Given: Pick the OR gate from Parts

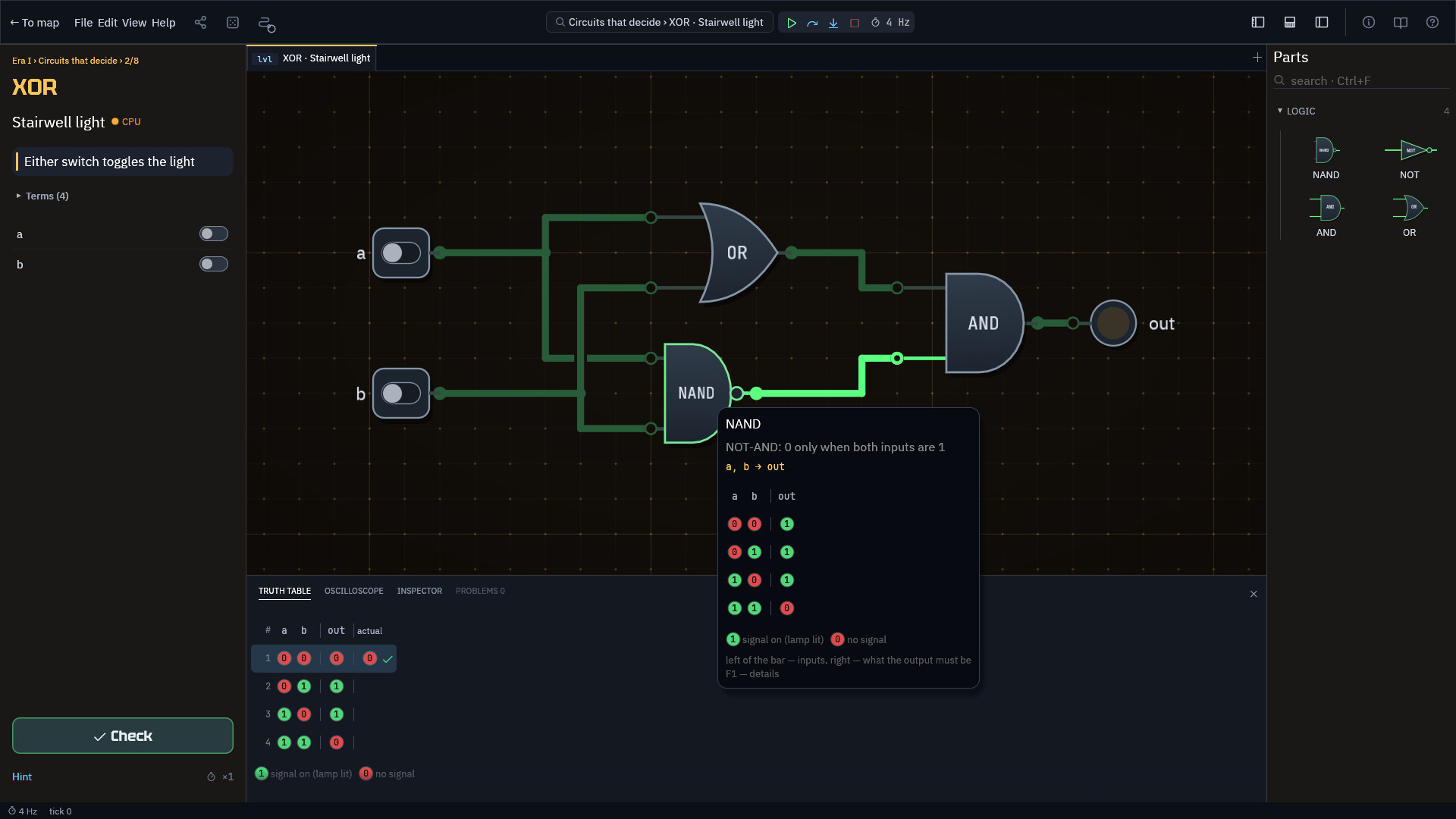Looking at the screenshot, I should click(1410, 216).
